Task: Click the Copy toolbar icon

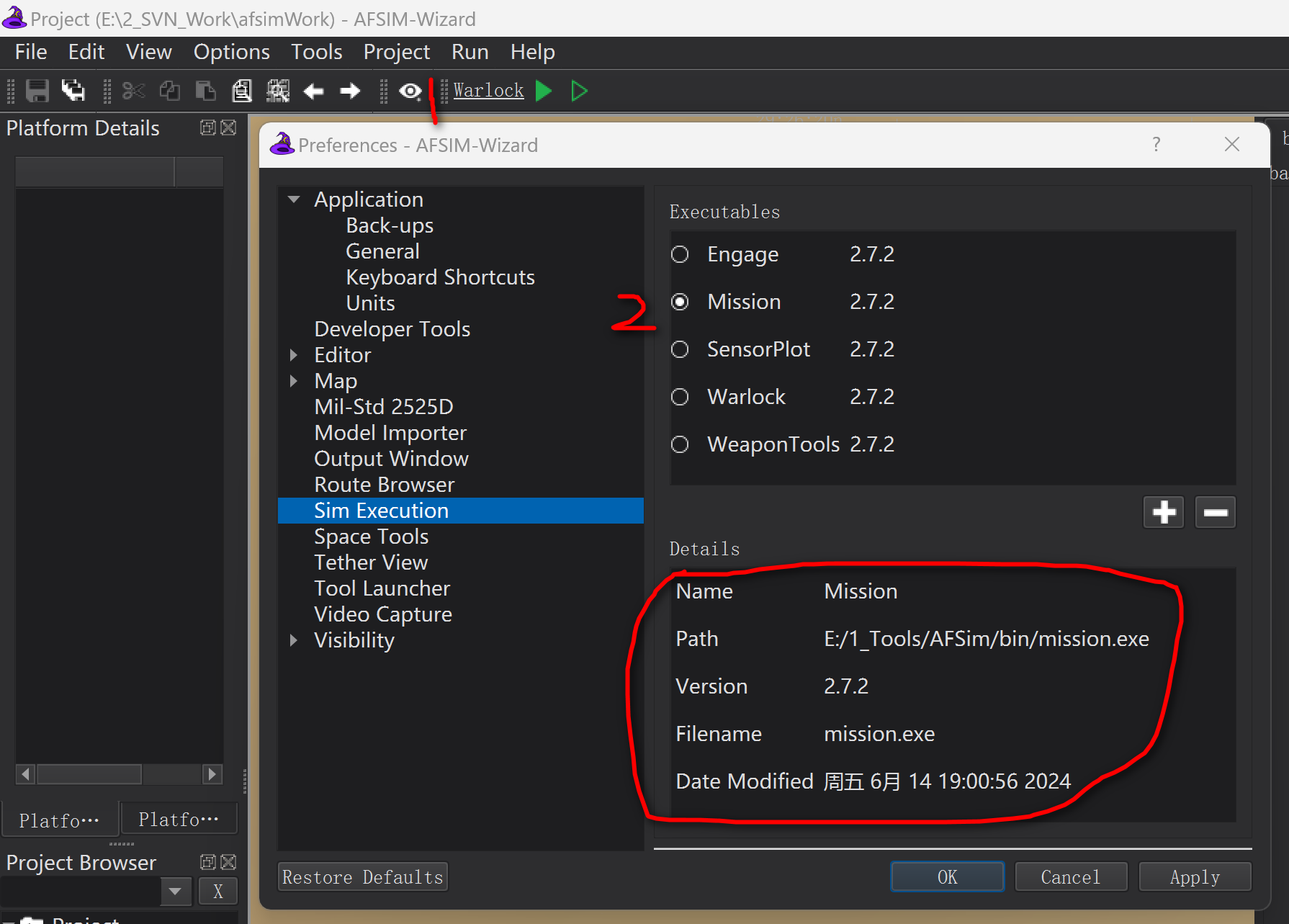Action: click(170, 91)
